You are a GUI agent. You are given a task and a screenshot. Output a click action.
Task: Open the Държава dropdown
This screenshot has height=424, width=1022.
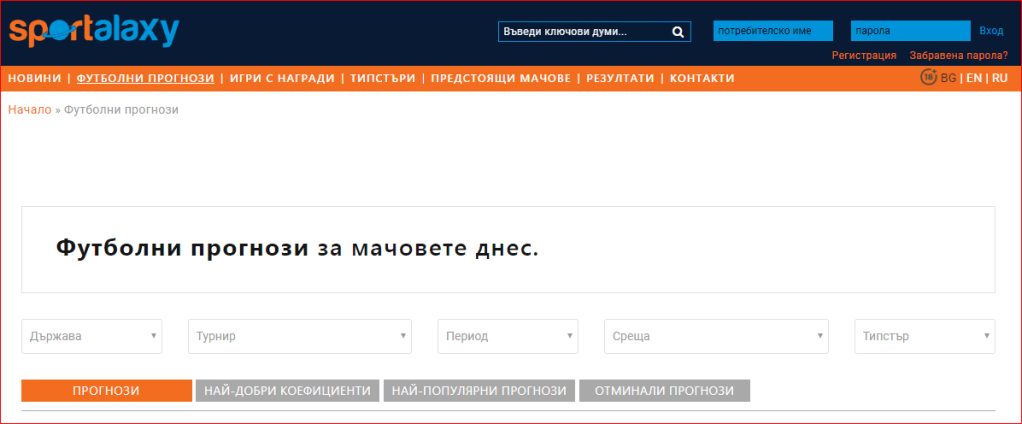[92, 336]
